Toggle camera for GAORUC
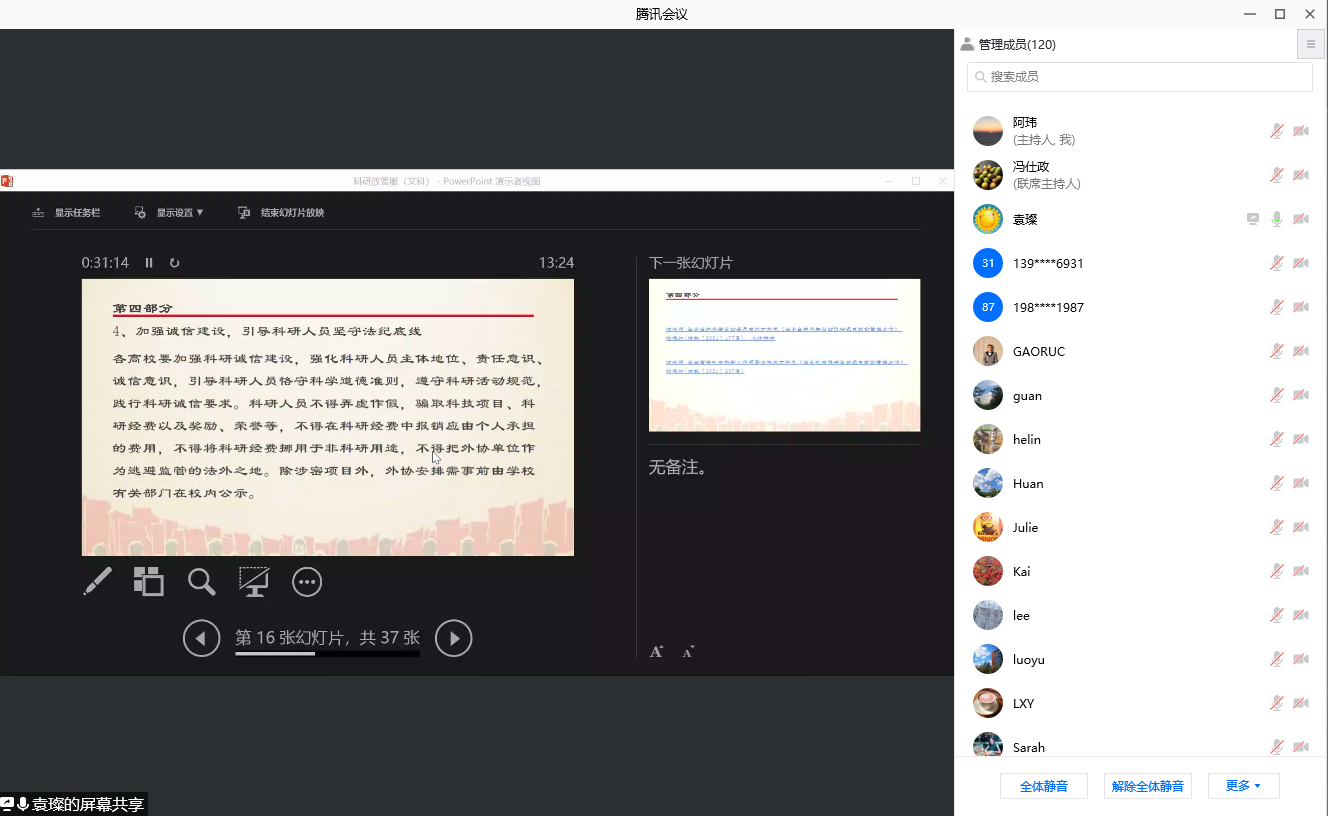The height and width of the screenshot is (816, 1328). 1301,351
